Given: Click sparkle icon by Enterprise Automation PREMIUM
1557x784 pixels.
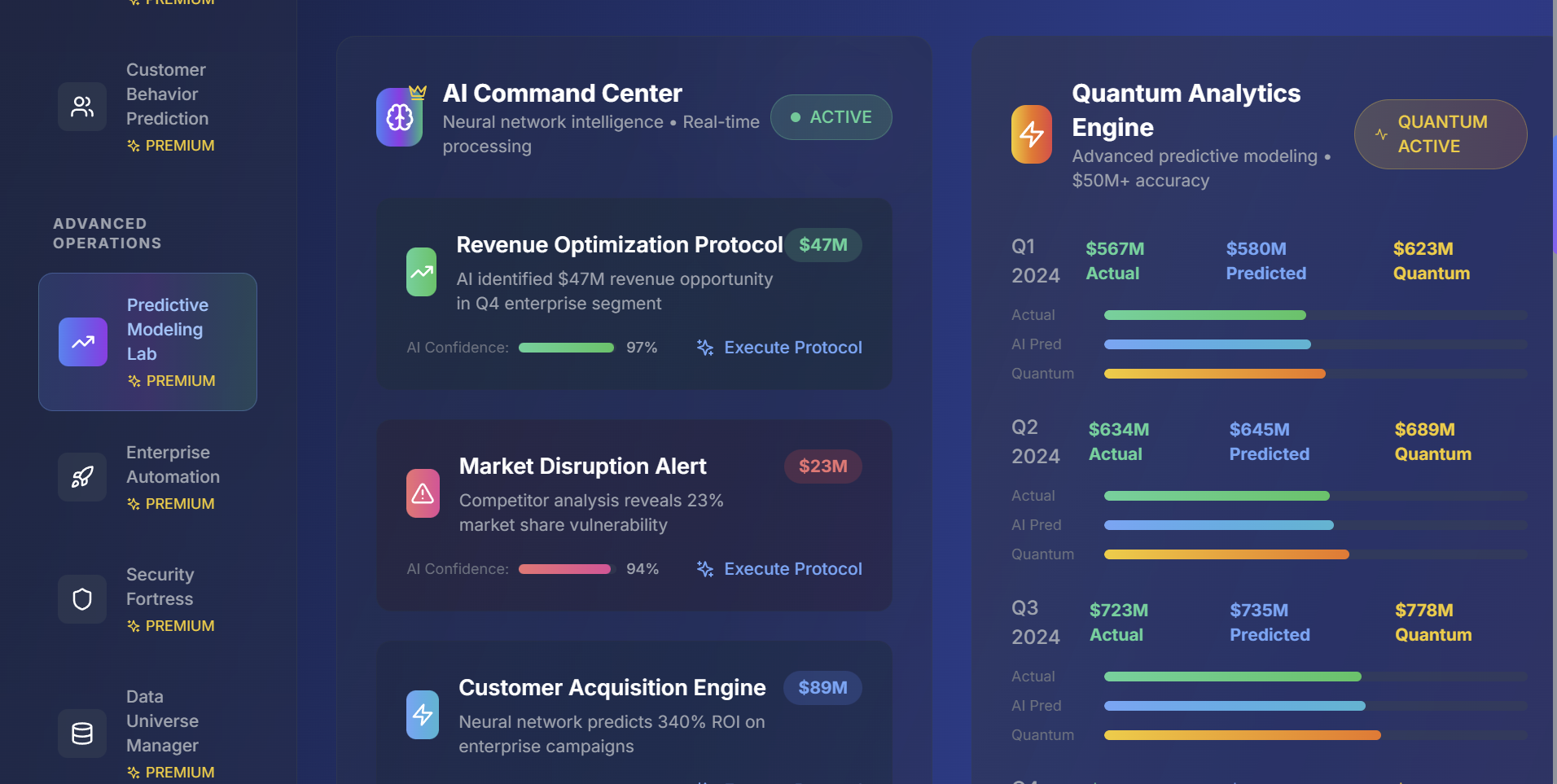Looking at the screenshot, I should click(x=134, y=504).
